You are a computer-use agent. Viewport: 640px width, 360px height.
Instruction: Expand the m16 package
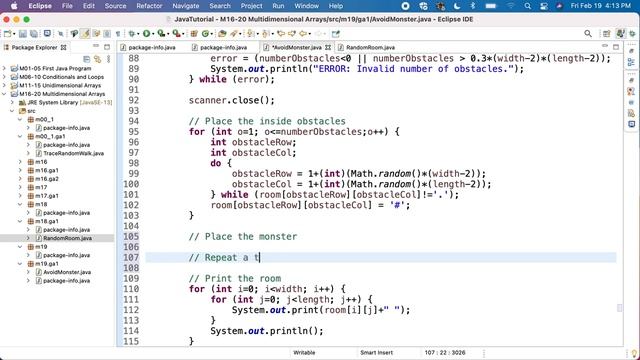[20, 162]
